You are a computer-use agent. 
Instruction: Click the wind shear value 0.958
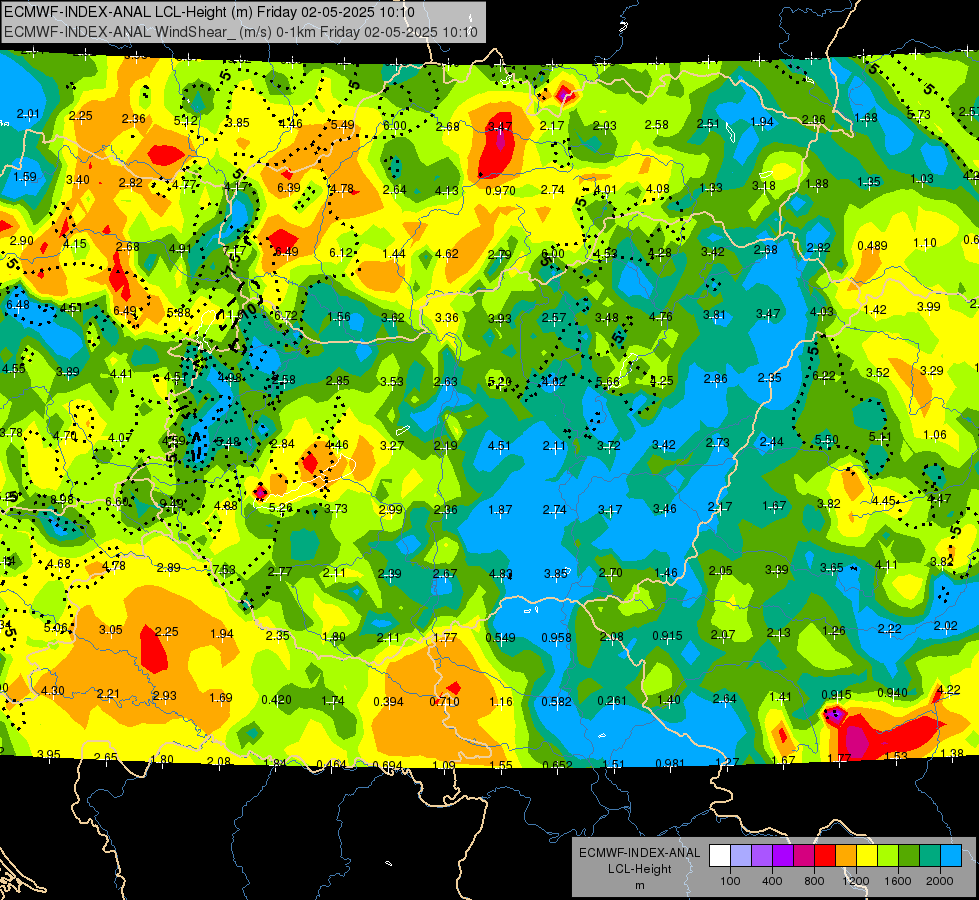(556, 638)
